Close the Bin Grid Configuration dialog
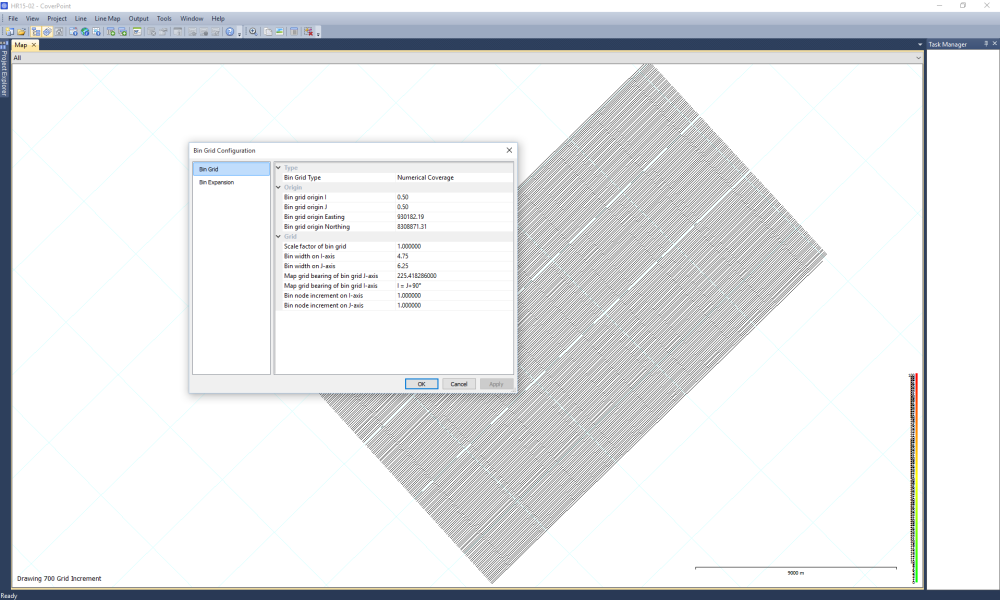This screenshot has height=600, width=1000. tap(509, 150)
